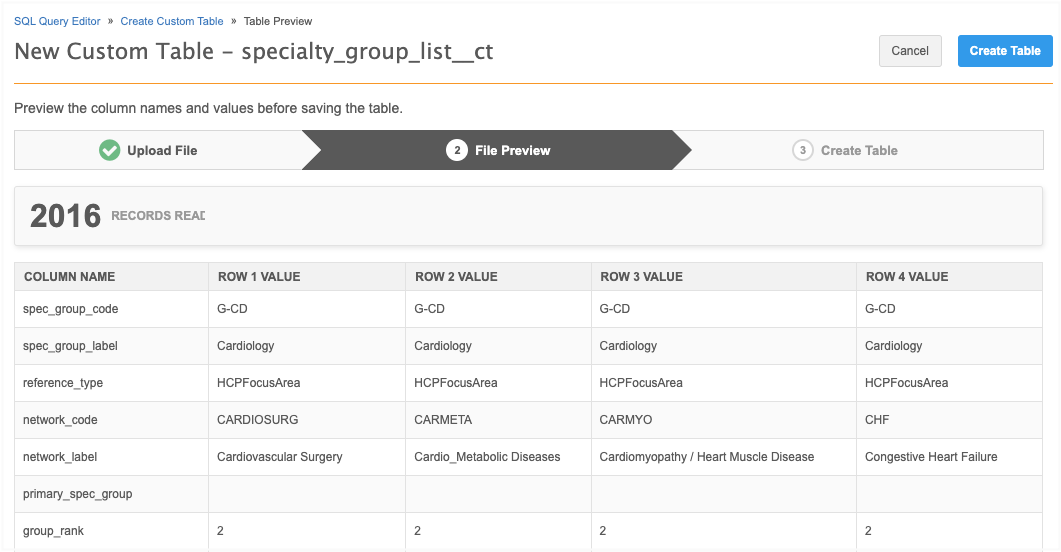This screenshot has height=552, width=1061.
Task: Click the ROW 1 VALUE column header
Action: tap(258, 277)
